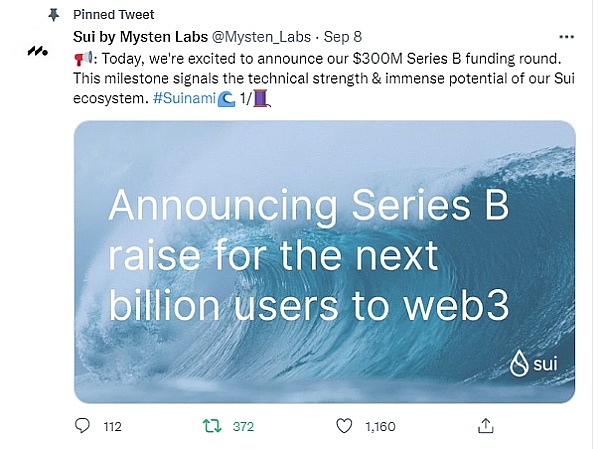Open the Series B wave image
The image size is (600, 449).
tap(324, 262)
